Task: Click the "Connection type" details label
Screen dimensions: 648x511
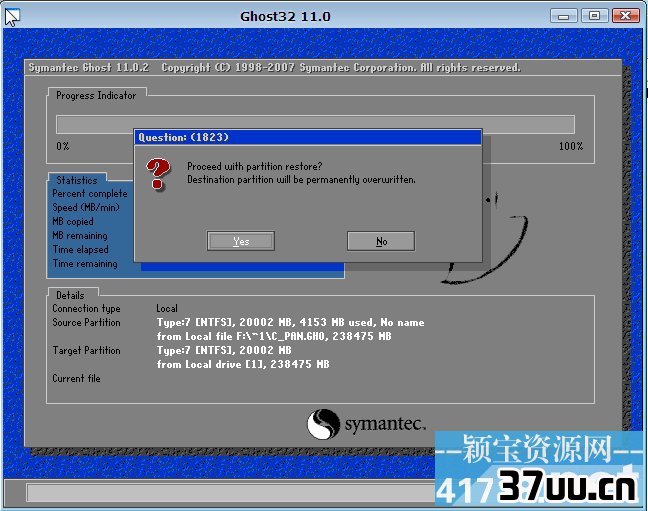Action: click(86, 308)
